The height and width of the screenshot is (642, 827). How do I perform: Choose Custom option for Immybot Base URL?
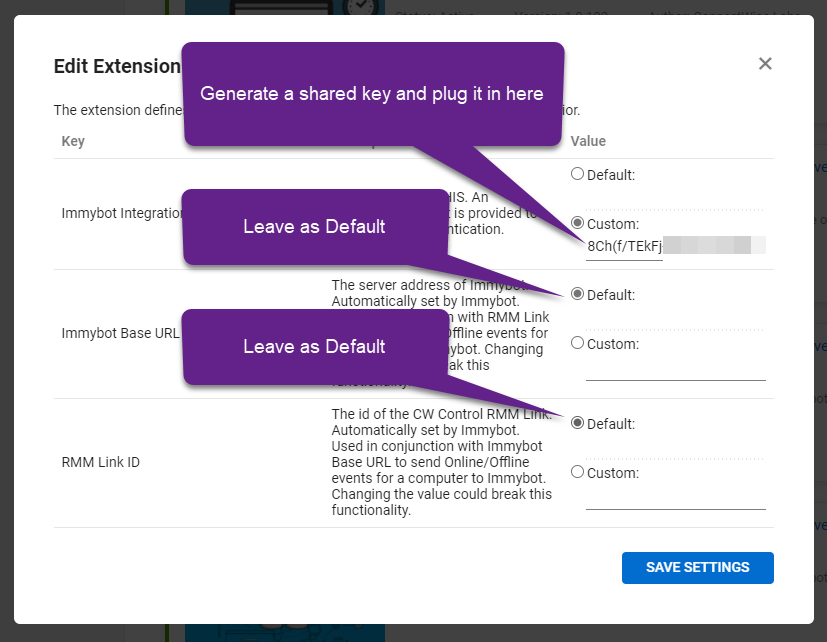(577, 343)
